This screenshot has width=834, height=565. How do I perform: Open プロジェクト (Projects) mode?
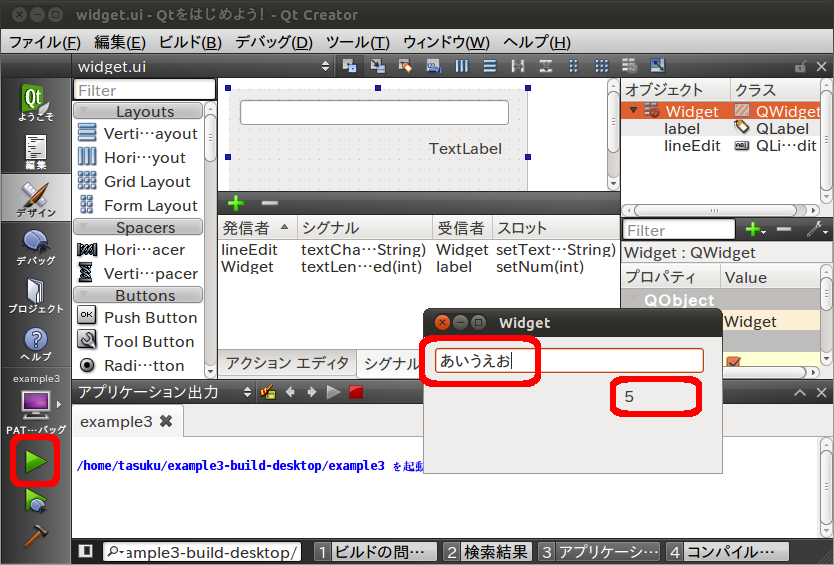(36, 296)
